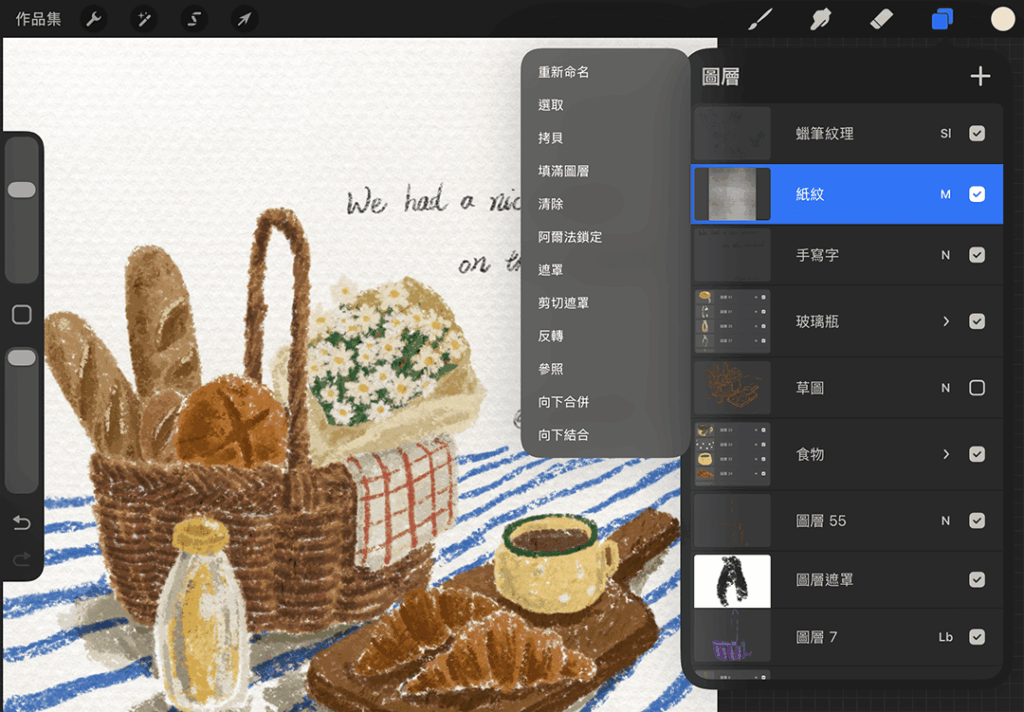Hide 圖層 7 layer
1024x712 pixels.
click(976, 637)
